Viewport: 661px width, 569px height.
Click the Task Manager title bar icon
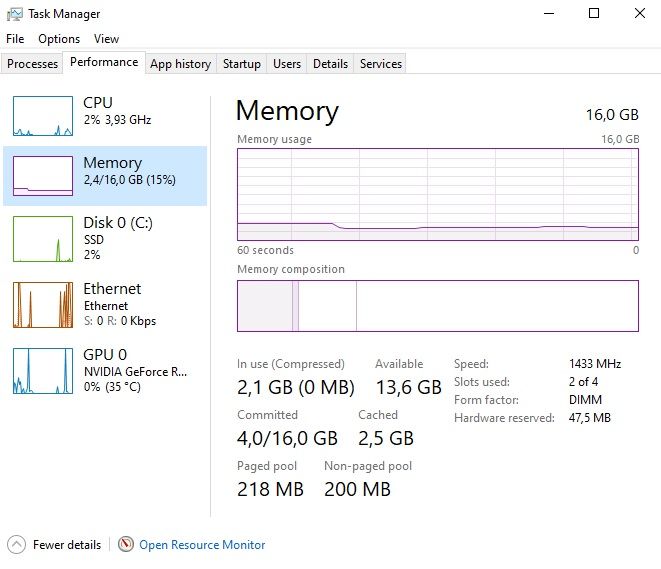click(x=14, y=14)
